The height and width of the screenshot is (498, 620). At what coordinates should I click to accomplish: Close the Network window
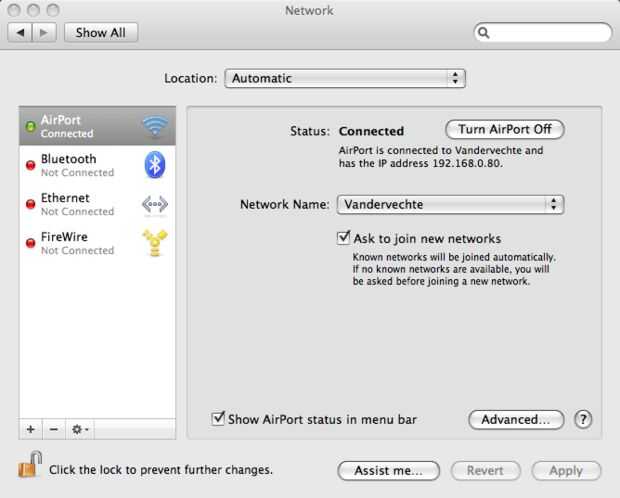(x=14, y=10)
